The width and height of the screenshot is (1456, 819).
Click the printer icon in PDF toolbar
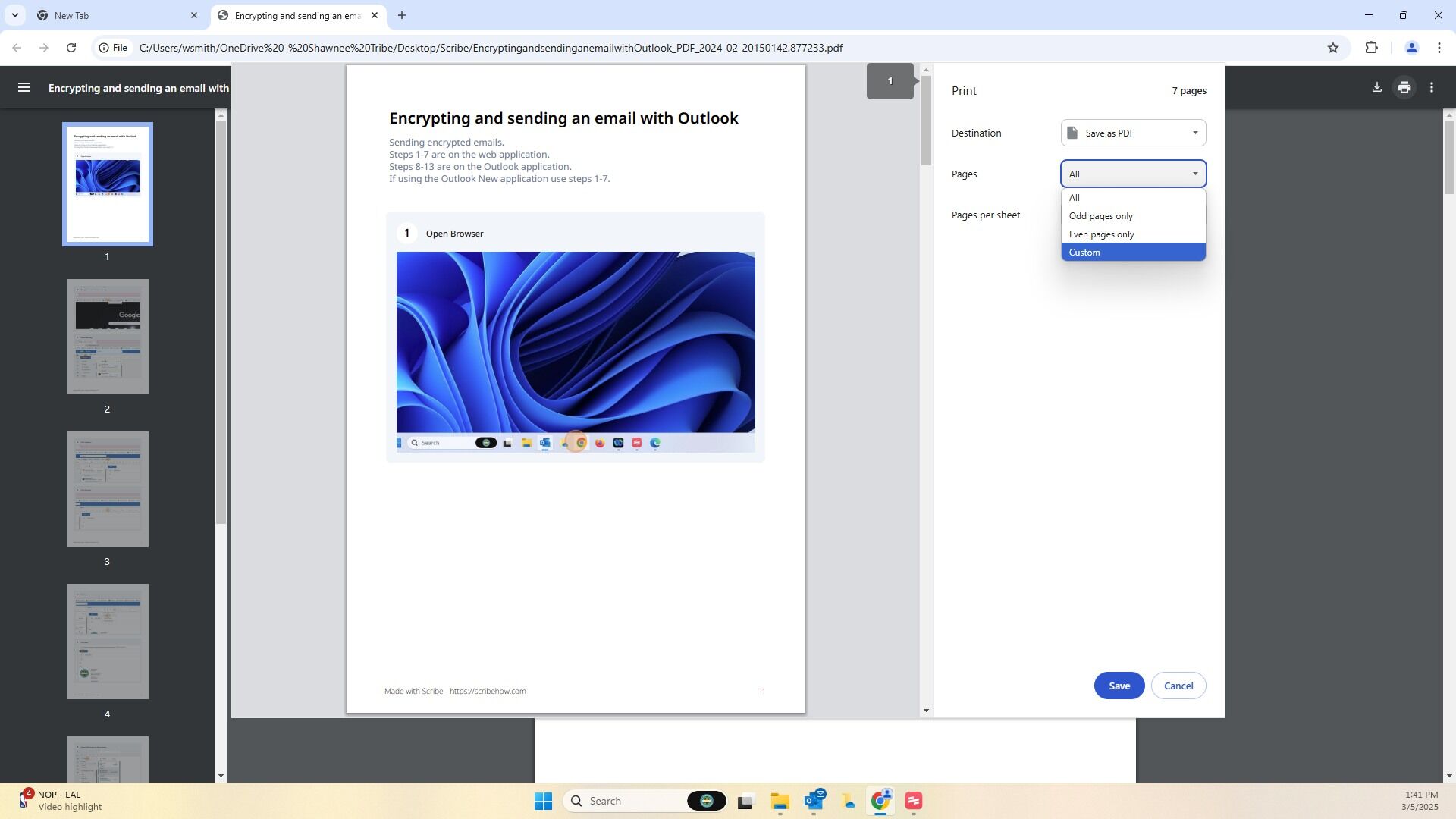click(1404, 88)
